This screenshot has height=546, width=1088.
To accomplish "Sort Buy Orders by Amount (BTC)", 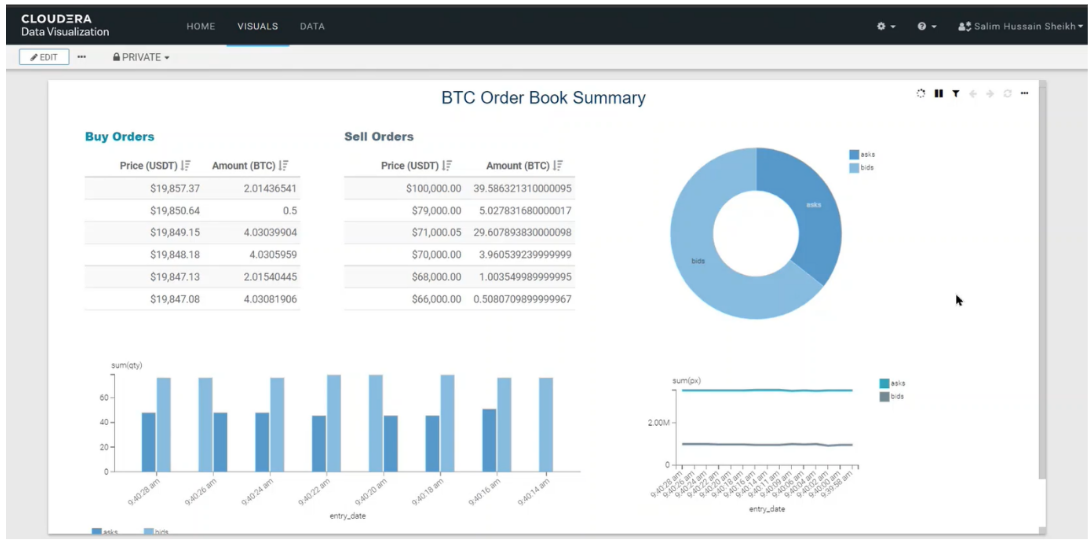I will click(x=283, y=166).
